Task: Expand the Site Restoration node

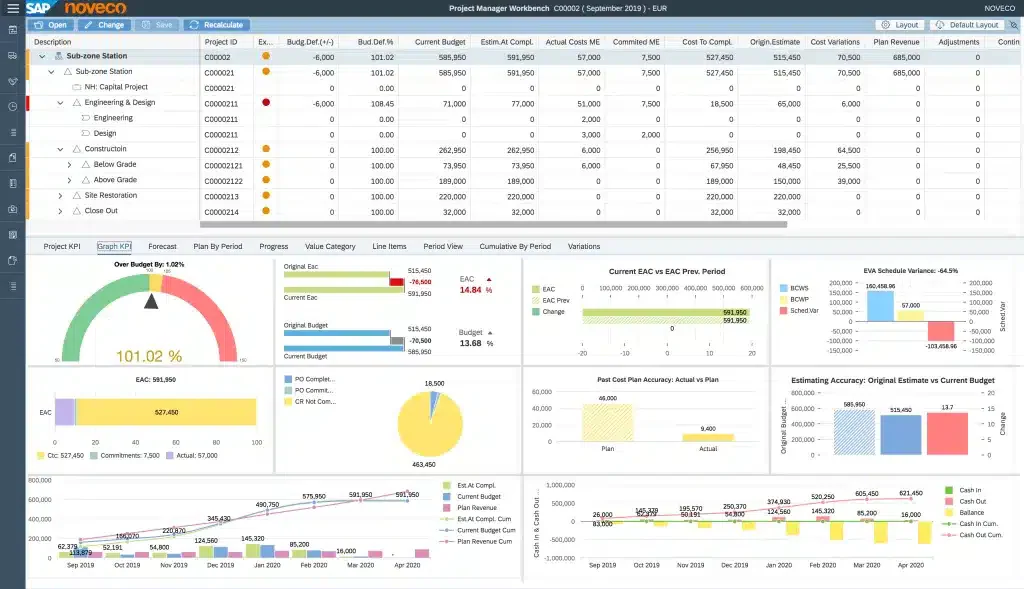Action: point(60,195)
